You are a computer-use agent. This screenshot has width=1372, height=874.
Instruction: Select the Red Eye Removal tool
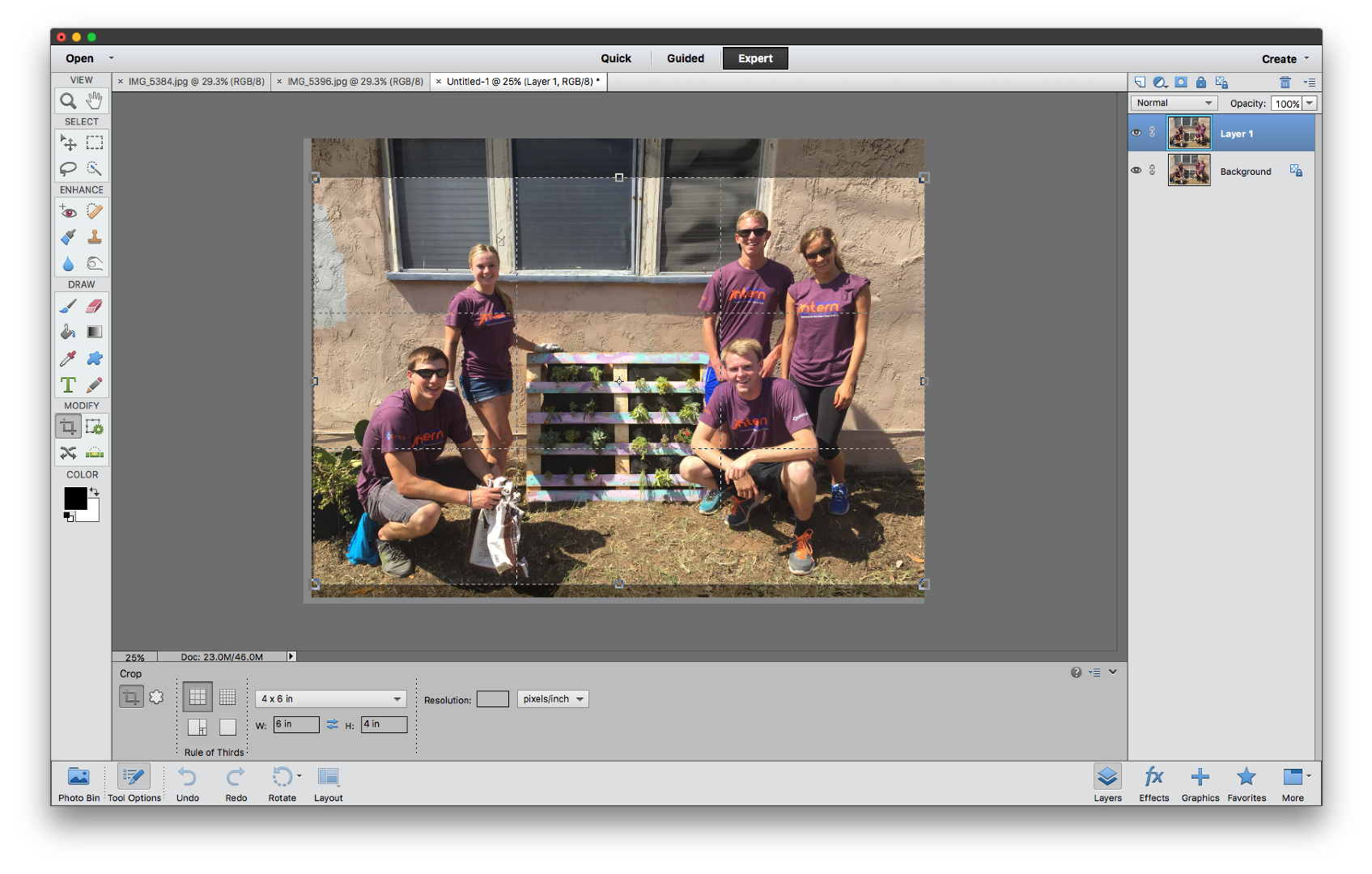point(68,211)
